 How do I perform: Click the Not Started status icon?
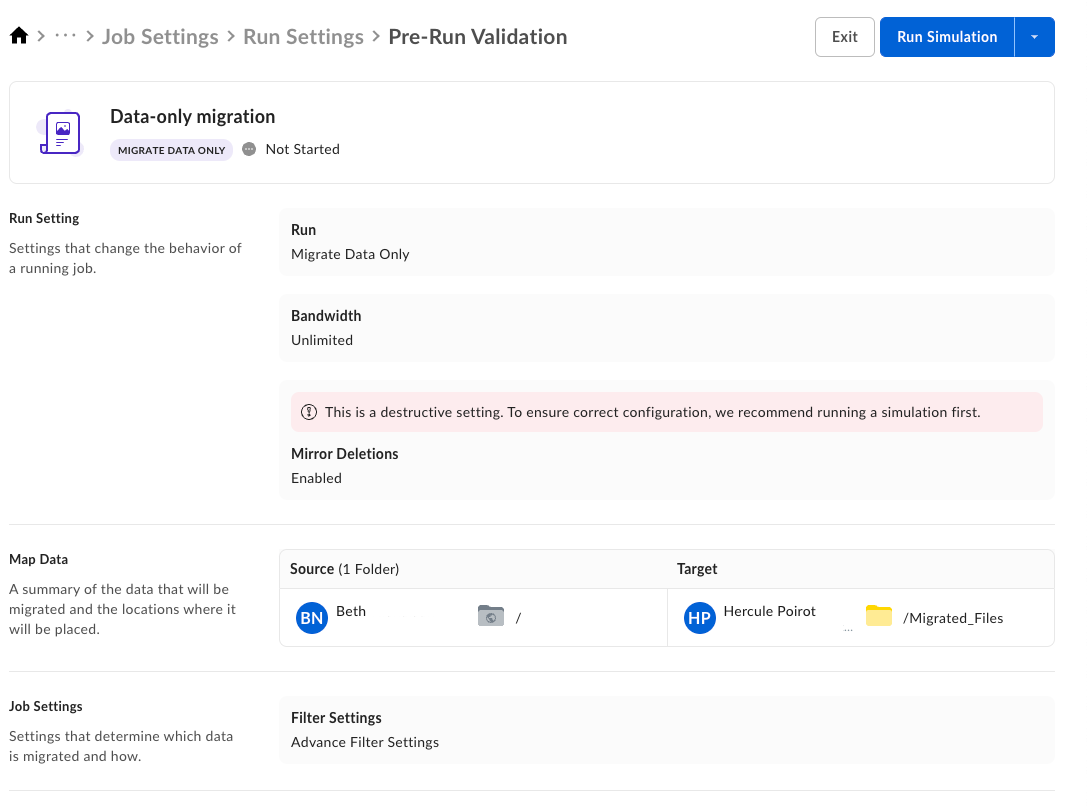[250, 150]
